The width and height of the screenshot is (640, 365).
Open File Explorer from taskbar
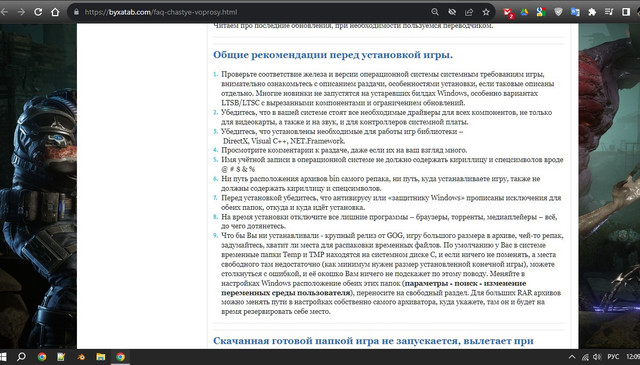tap(100, 357)
